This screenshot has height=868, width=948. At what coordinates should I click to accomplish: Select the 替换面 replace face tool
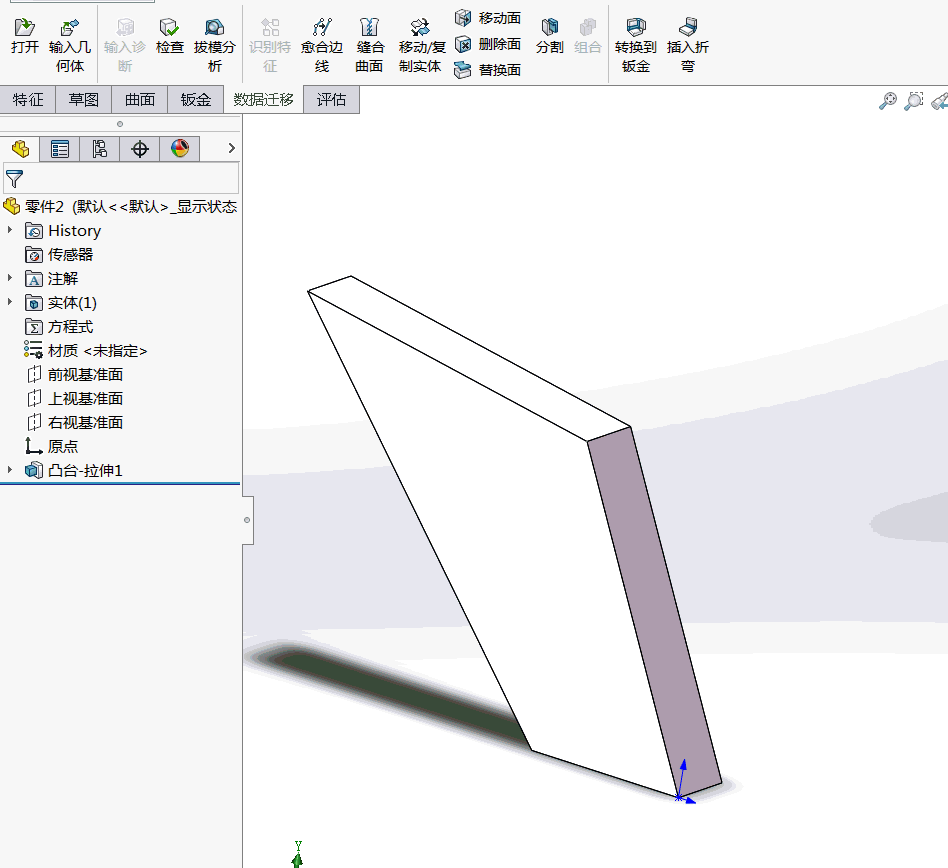pos(488,70)
